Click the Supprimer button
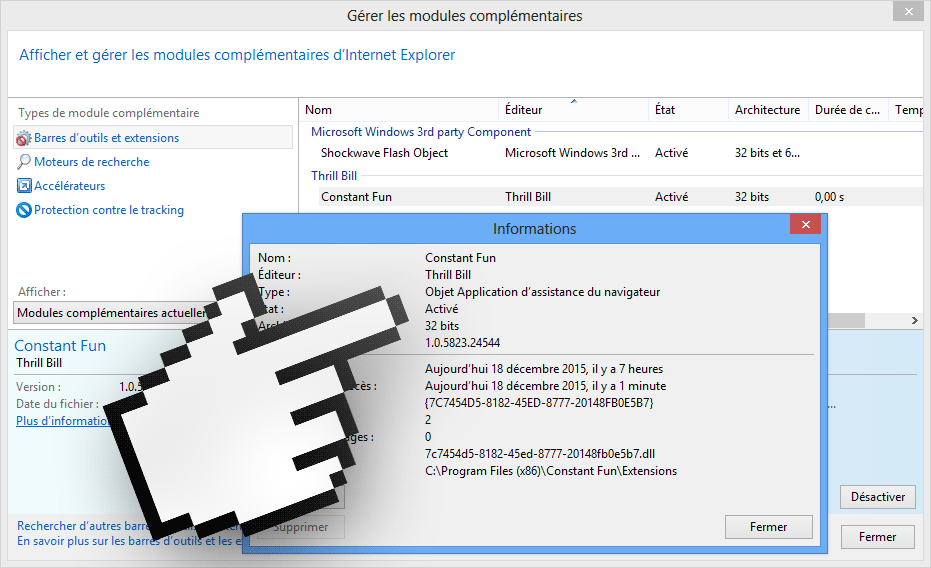 point(300,527)
